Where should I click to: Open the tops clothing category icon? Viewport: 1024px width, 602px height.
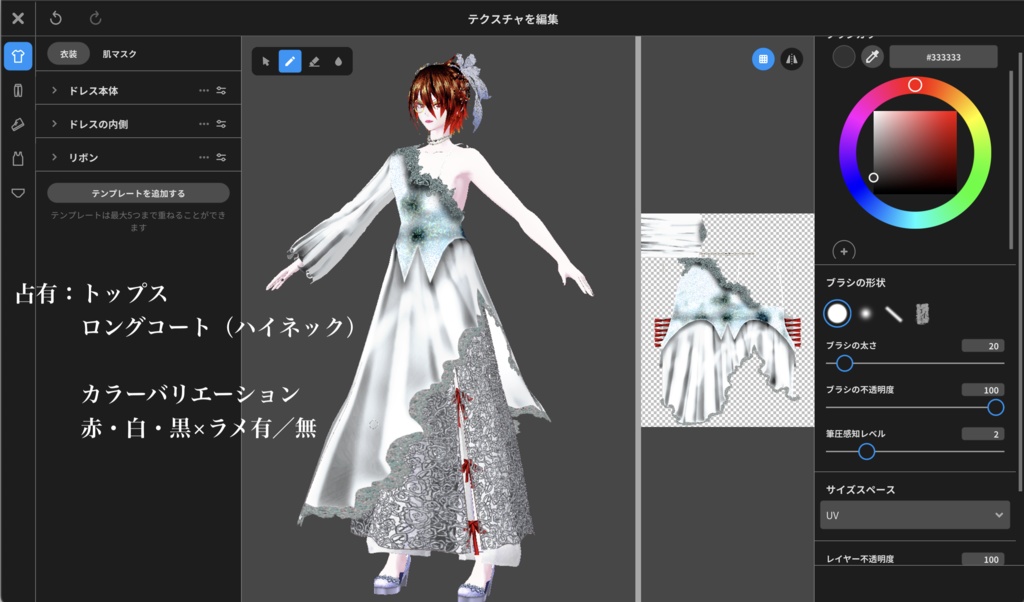pos(18,56)
